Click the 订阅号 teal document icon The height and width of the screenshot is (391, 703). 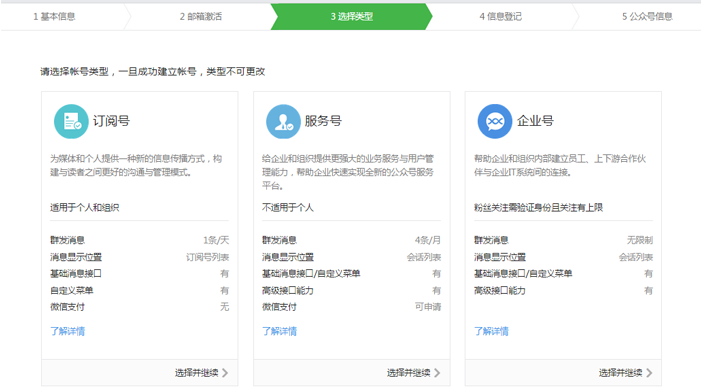coord(71,122)
